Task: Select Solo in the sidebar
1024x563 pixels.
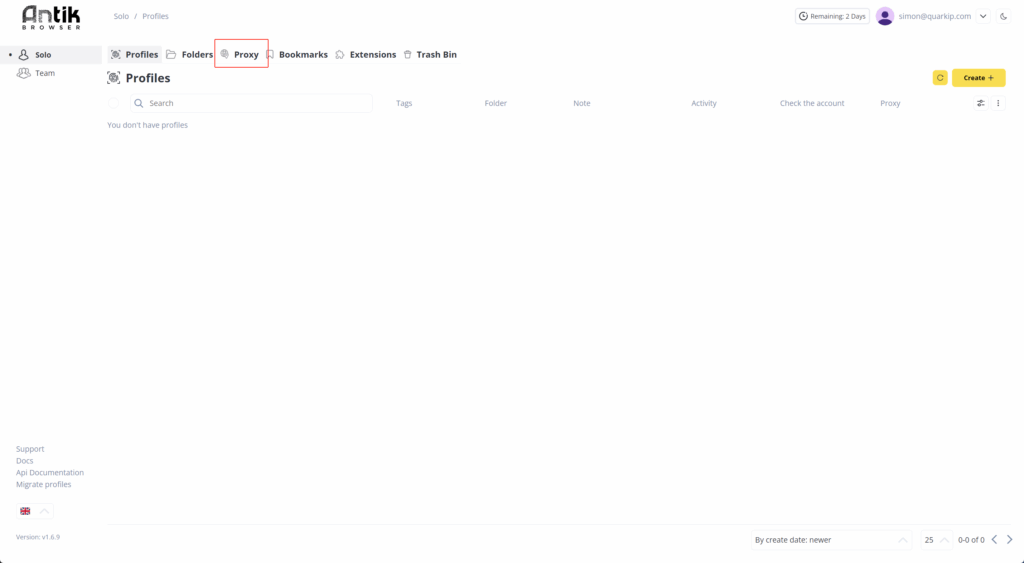Action: pos(51,55)
